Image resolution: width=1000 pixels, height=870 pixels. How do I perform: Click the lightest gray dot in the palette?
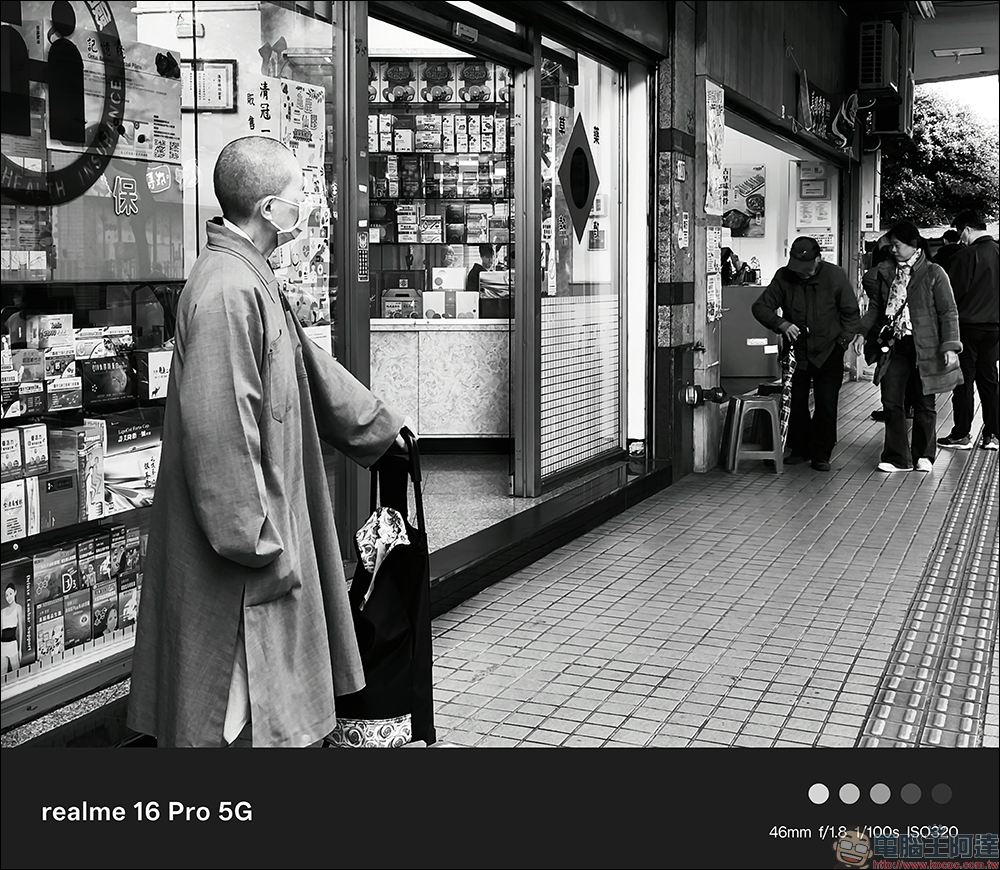tap(818, 793)
